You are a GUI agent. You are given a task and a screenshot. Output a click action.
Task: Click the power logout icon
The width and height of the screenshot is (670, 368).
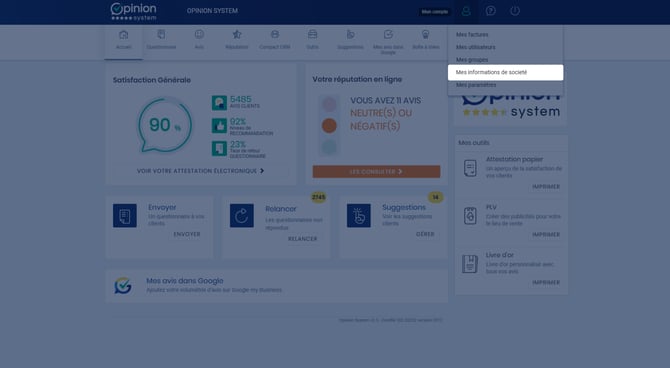tap(515, 11)
